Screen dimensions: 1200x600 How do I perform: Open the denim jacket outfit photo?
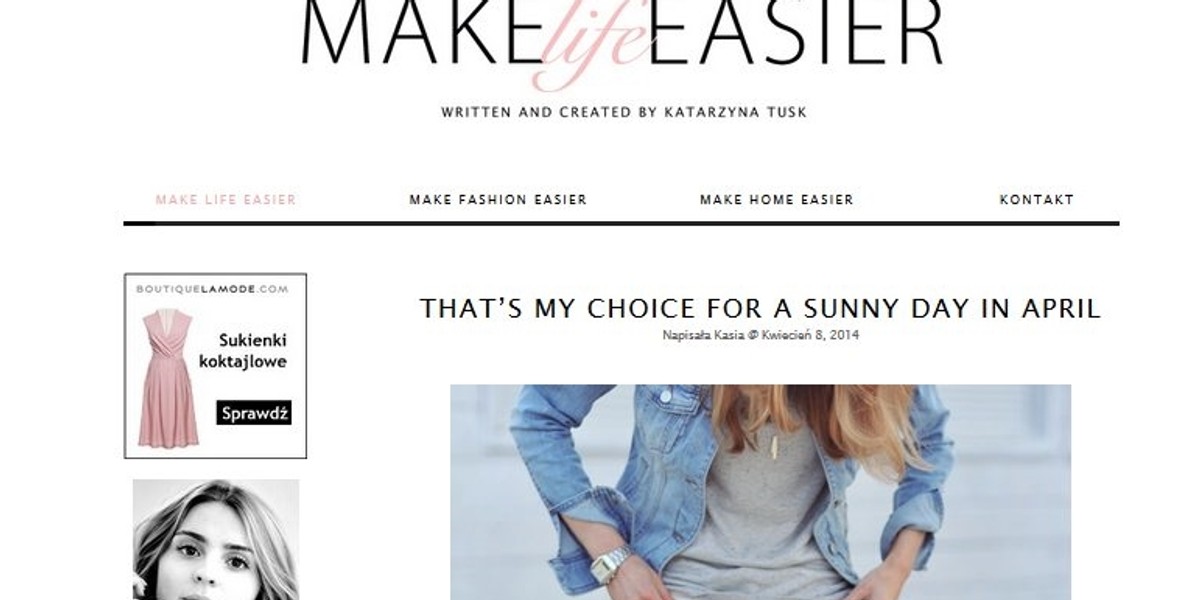tap(760, 492)
